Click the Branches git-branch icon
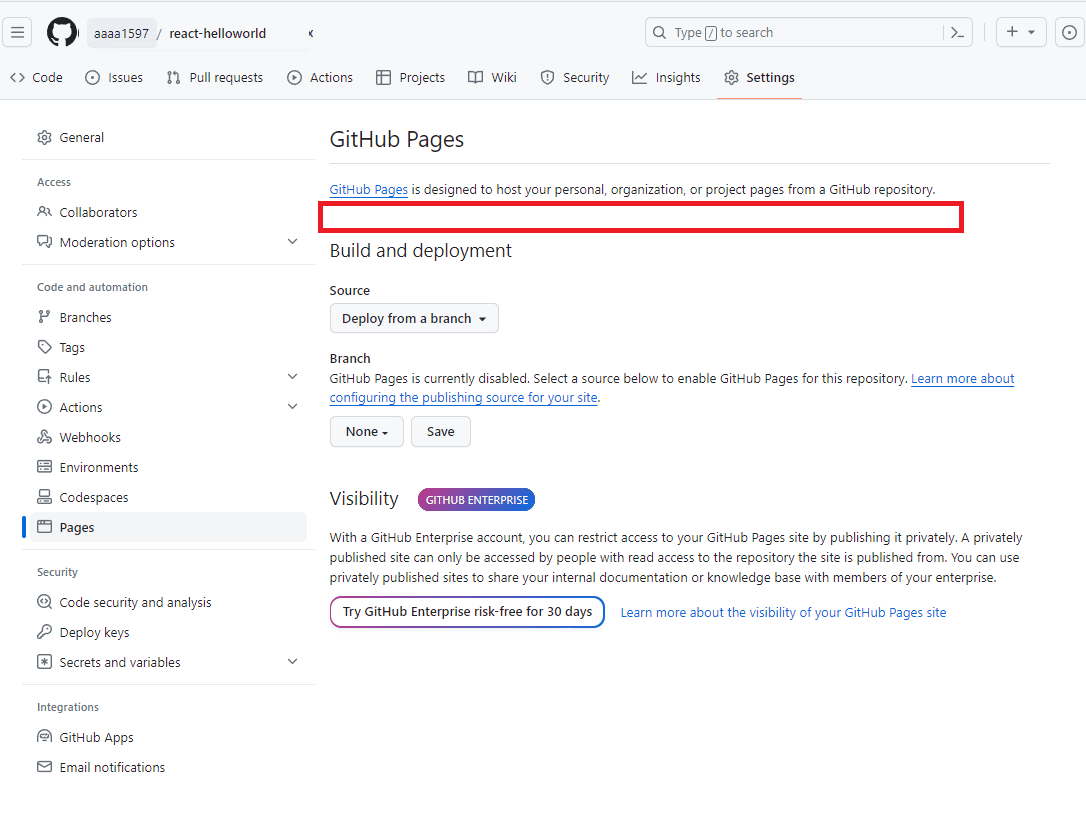Screen dimensions: 1086x821 point(44,317)
